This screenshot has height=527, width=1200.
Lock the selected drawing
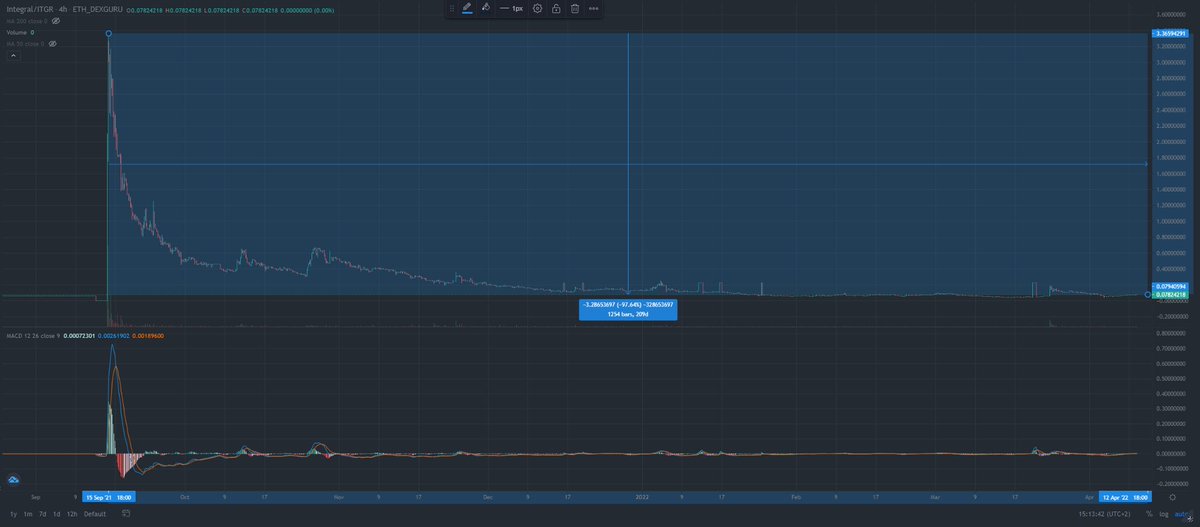pos(556,8)
